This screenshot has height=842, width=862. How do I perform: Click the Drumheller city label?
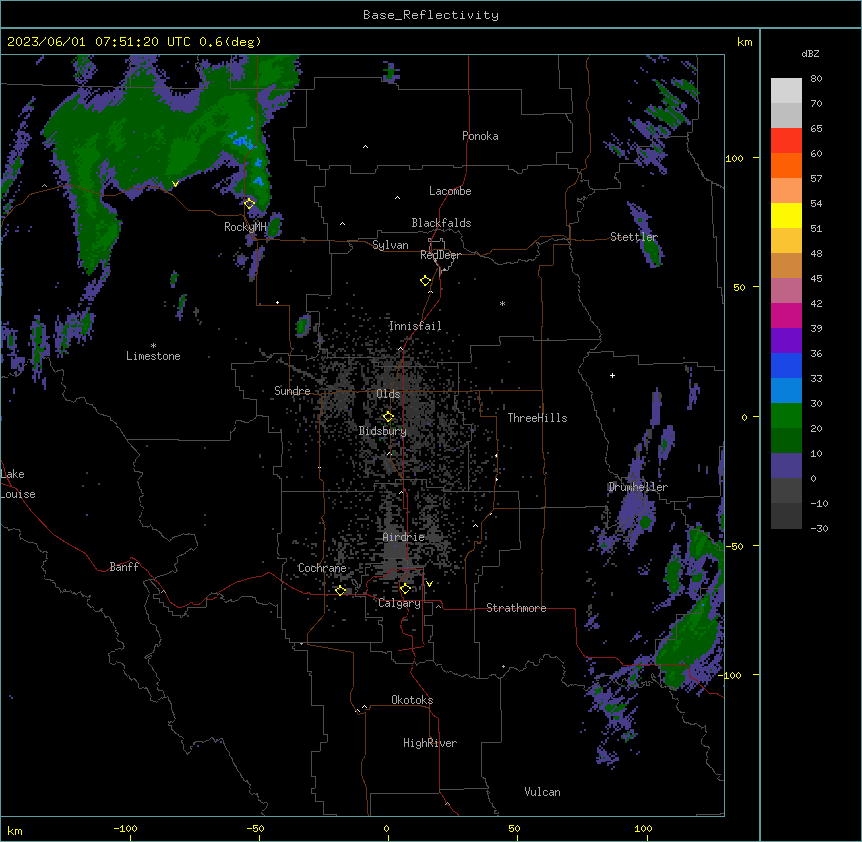(638, 487)
